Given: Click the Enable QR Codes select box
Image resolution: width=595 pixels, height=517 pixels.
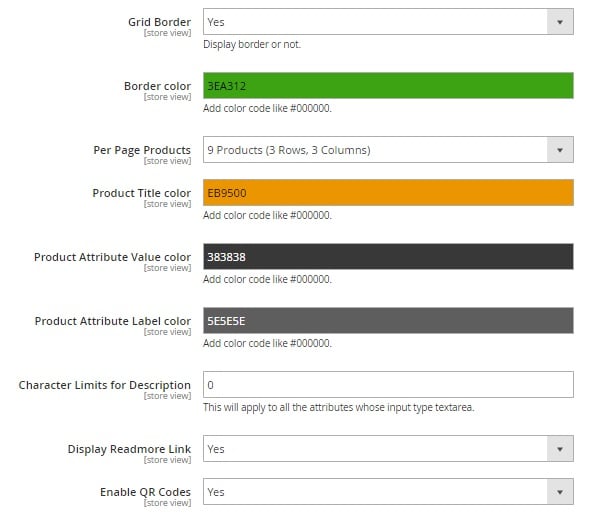Looking at the screenshot, I should 388,492.
